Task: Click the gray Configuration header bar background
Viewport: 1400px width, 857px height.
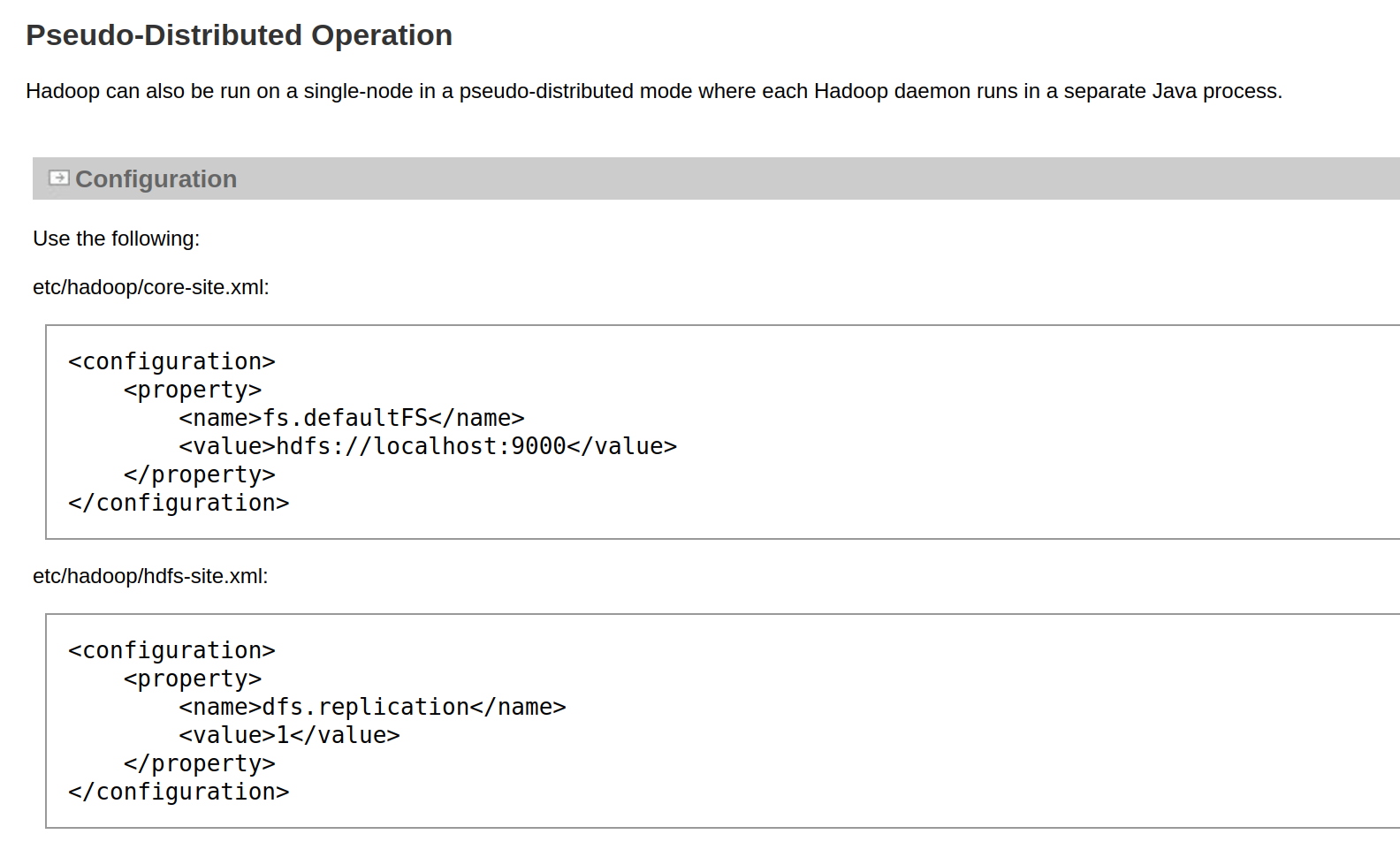Action: (795, 178)
